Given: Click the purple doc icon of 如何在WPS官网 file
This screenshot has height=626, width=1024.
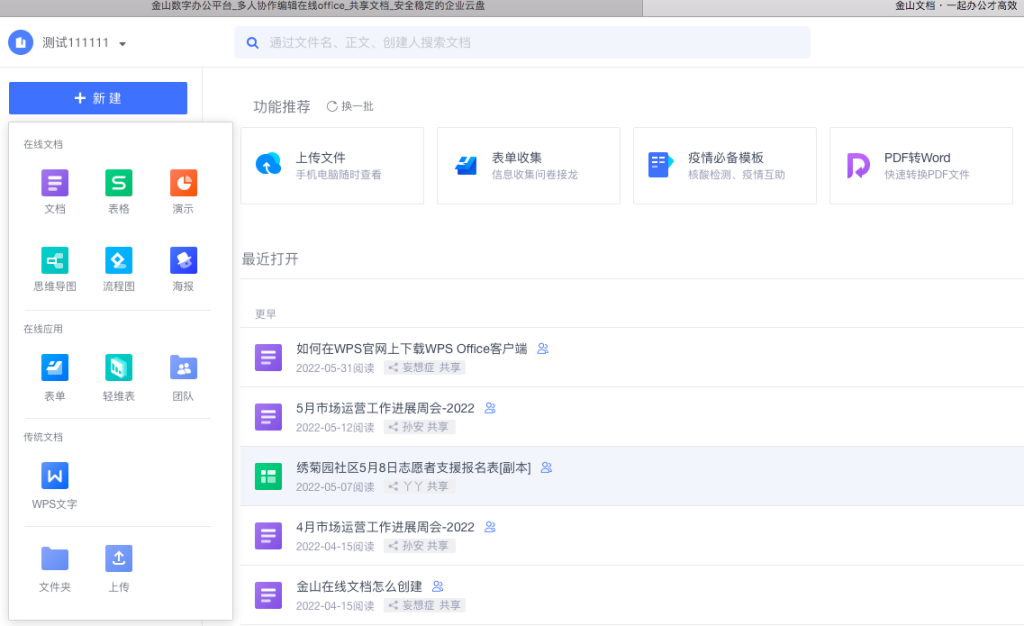Looking at the screenshot, I should (x=268, y=358).
